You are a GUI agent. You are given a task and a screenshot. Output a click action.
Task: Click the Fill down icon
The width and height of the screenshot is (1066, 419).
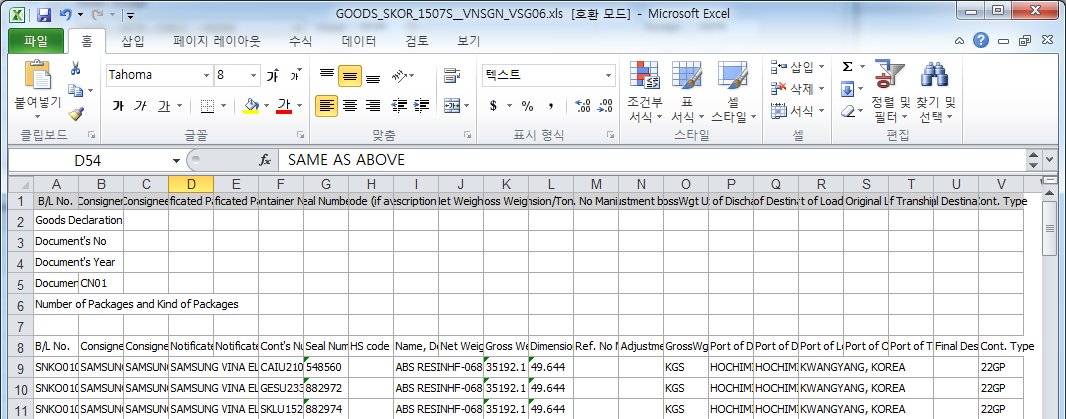click(848, 89)
